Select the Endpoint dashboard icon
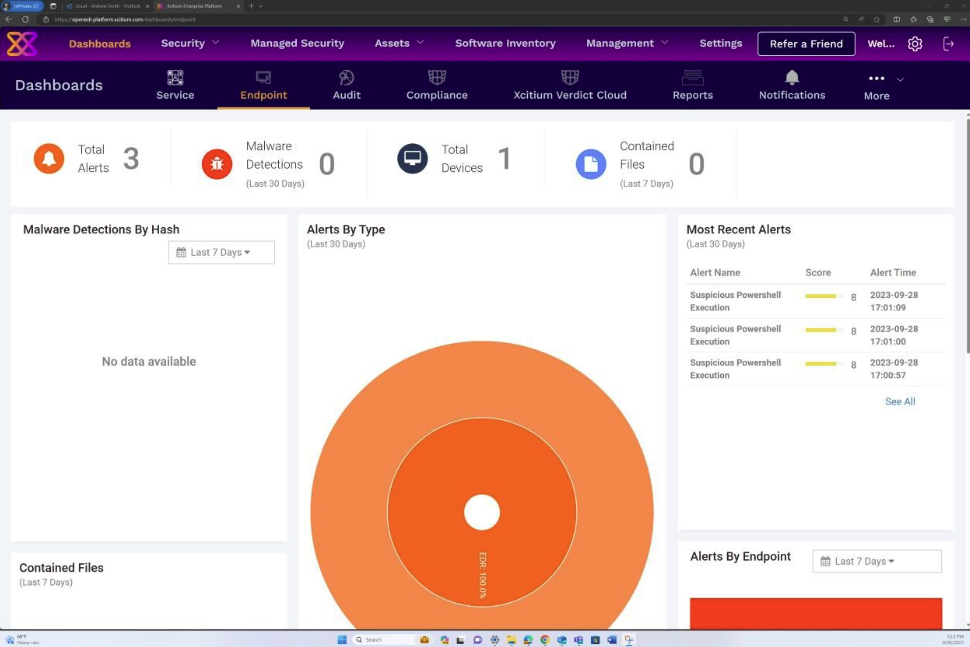The image size is (970, 647). tap(264, 77)
